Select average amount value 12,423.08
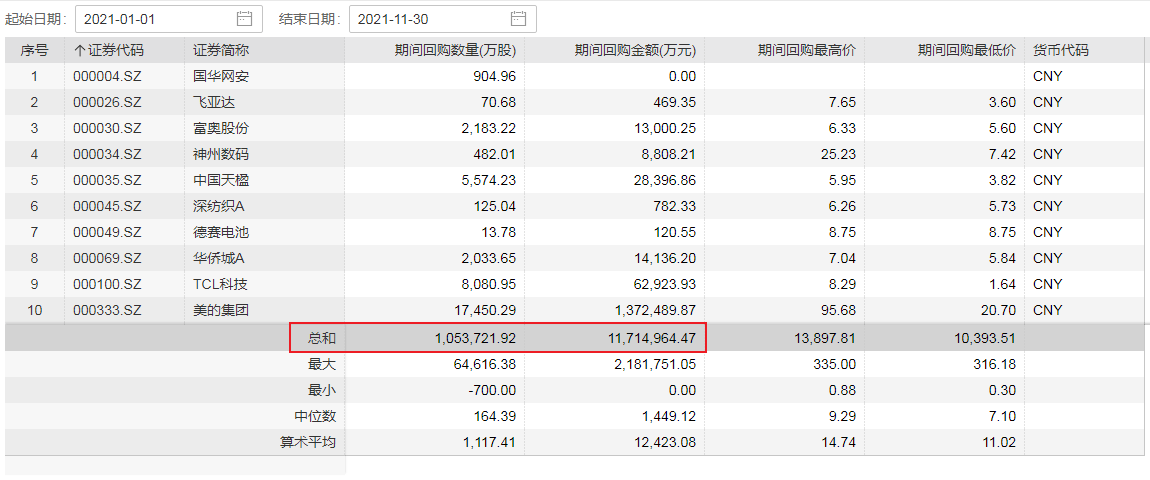Image resolution: width=1150 pixels, height=480 pixels. click(664, 442)
